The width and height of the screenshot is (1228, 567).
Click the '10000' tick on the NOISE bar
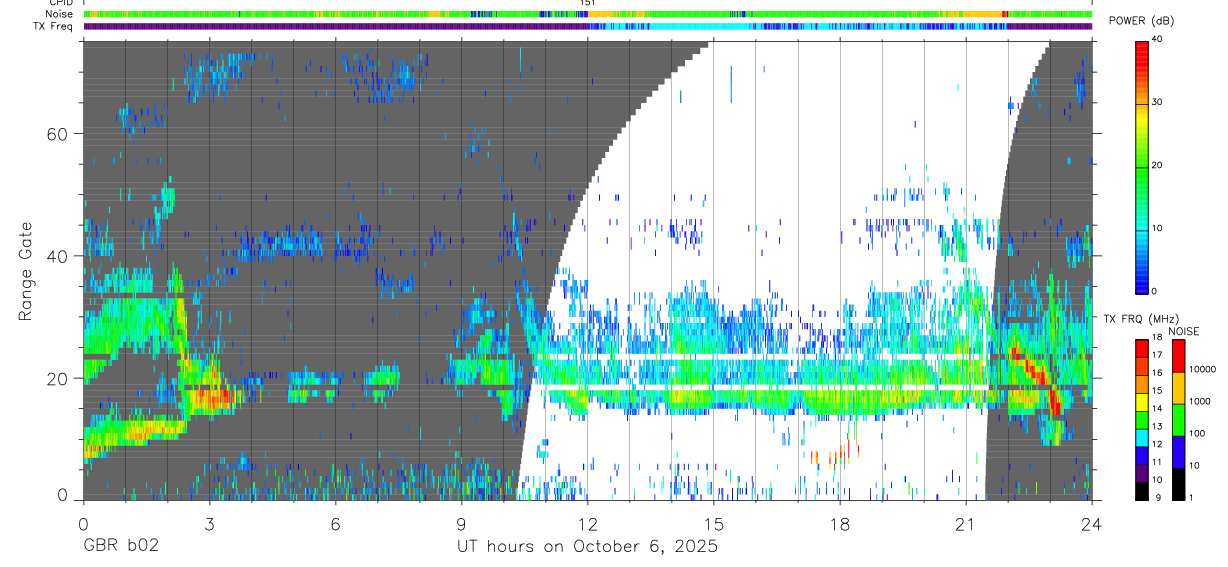(x=1203, y=370)
